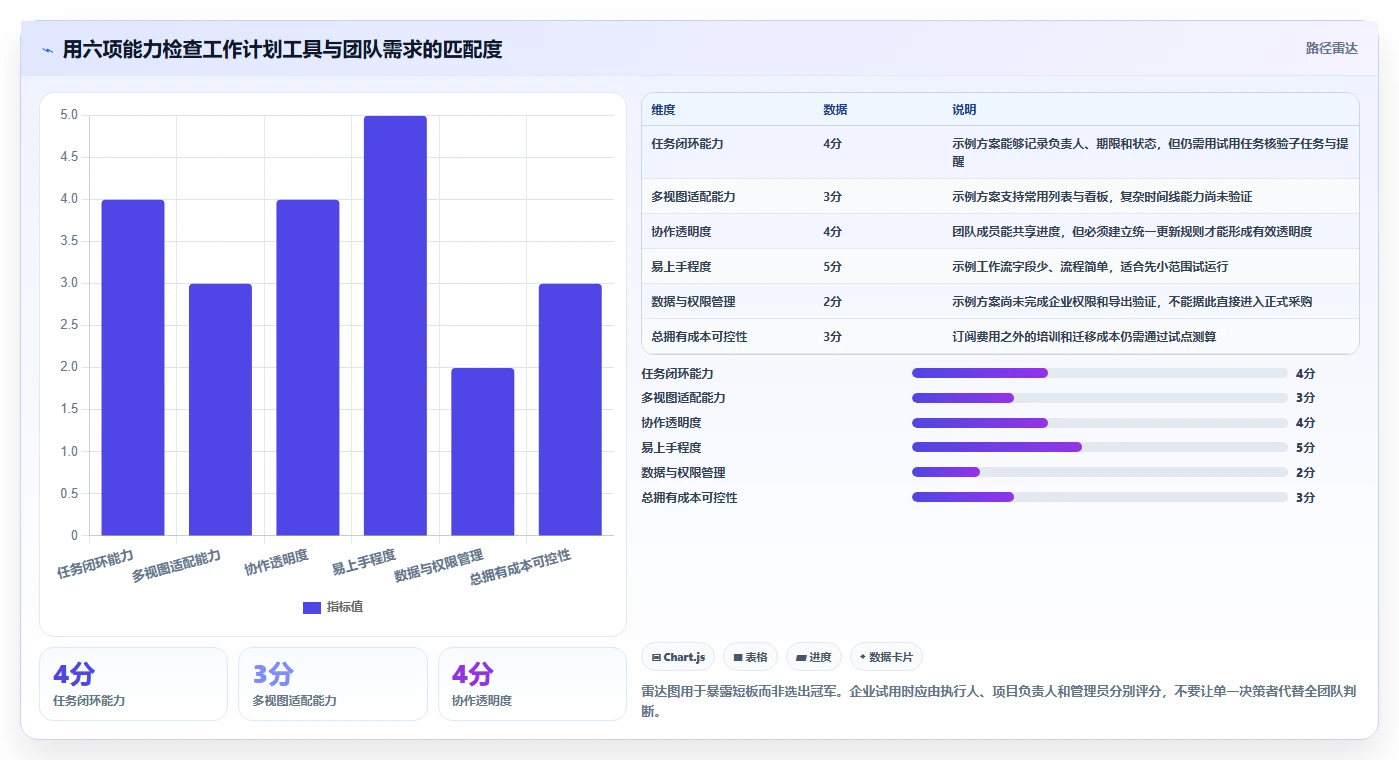The image size is (1399, 760).
Task: Click the 任务闭环能力 progress bar
Action: coord(1100,373)
